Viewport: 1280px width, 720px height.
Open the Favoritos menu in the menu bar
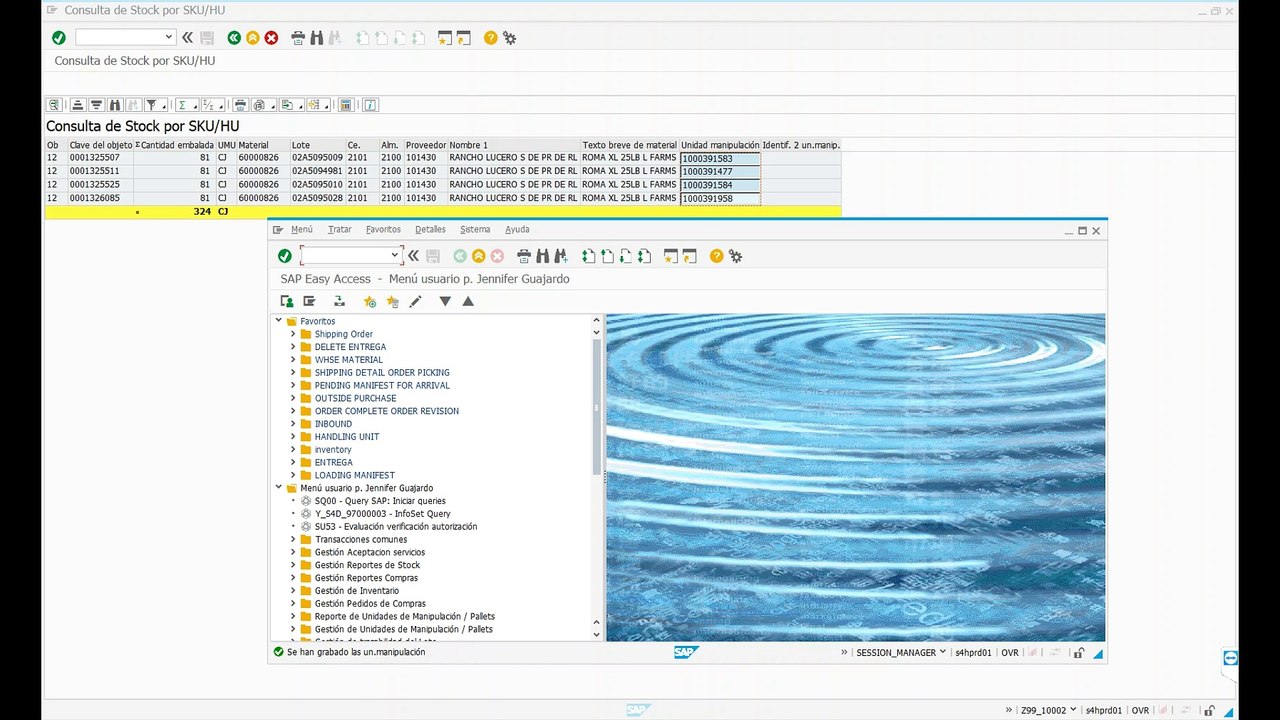pyautogui.click(x=383, y=230)
